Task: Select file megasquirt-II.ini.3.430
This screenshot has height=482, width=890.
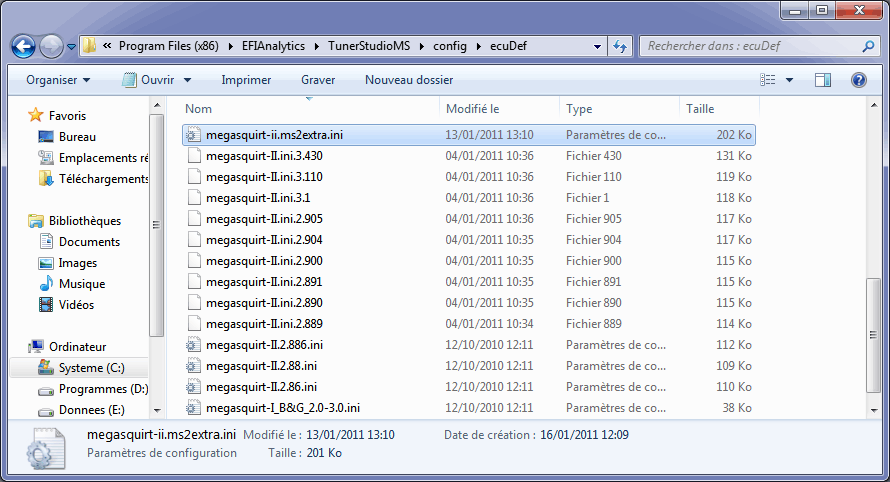Action: coord(264,156)
